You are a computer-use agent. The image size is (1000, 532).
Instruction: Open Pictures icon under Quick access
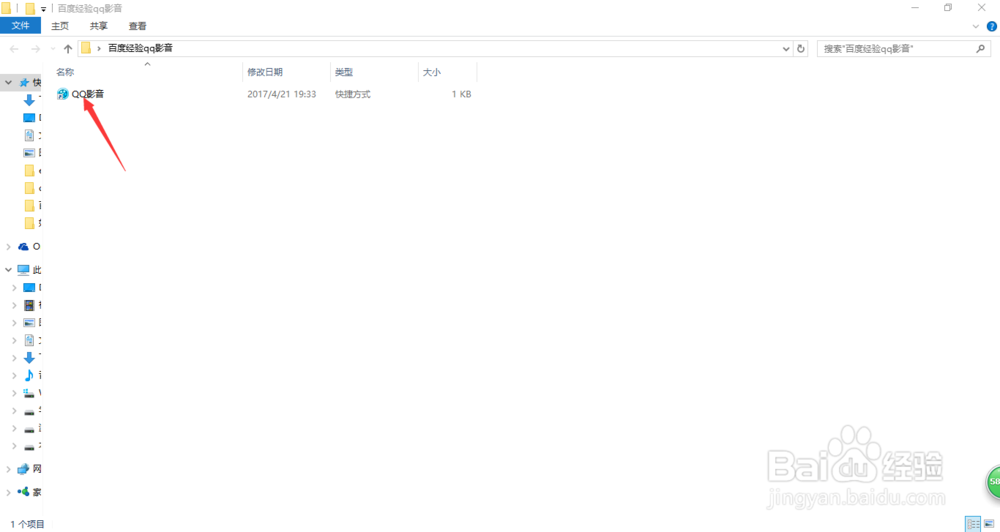point(29,152)
